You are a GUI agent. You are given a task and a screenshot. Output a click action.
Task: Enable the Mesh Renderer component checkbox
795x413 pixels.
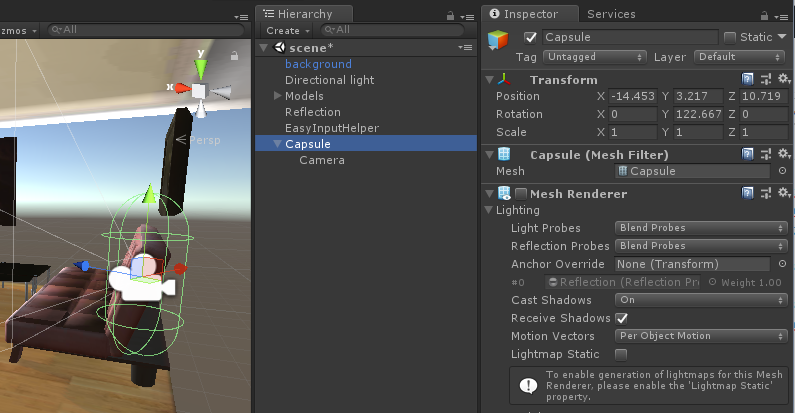tap(520, 193)
